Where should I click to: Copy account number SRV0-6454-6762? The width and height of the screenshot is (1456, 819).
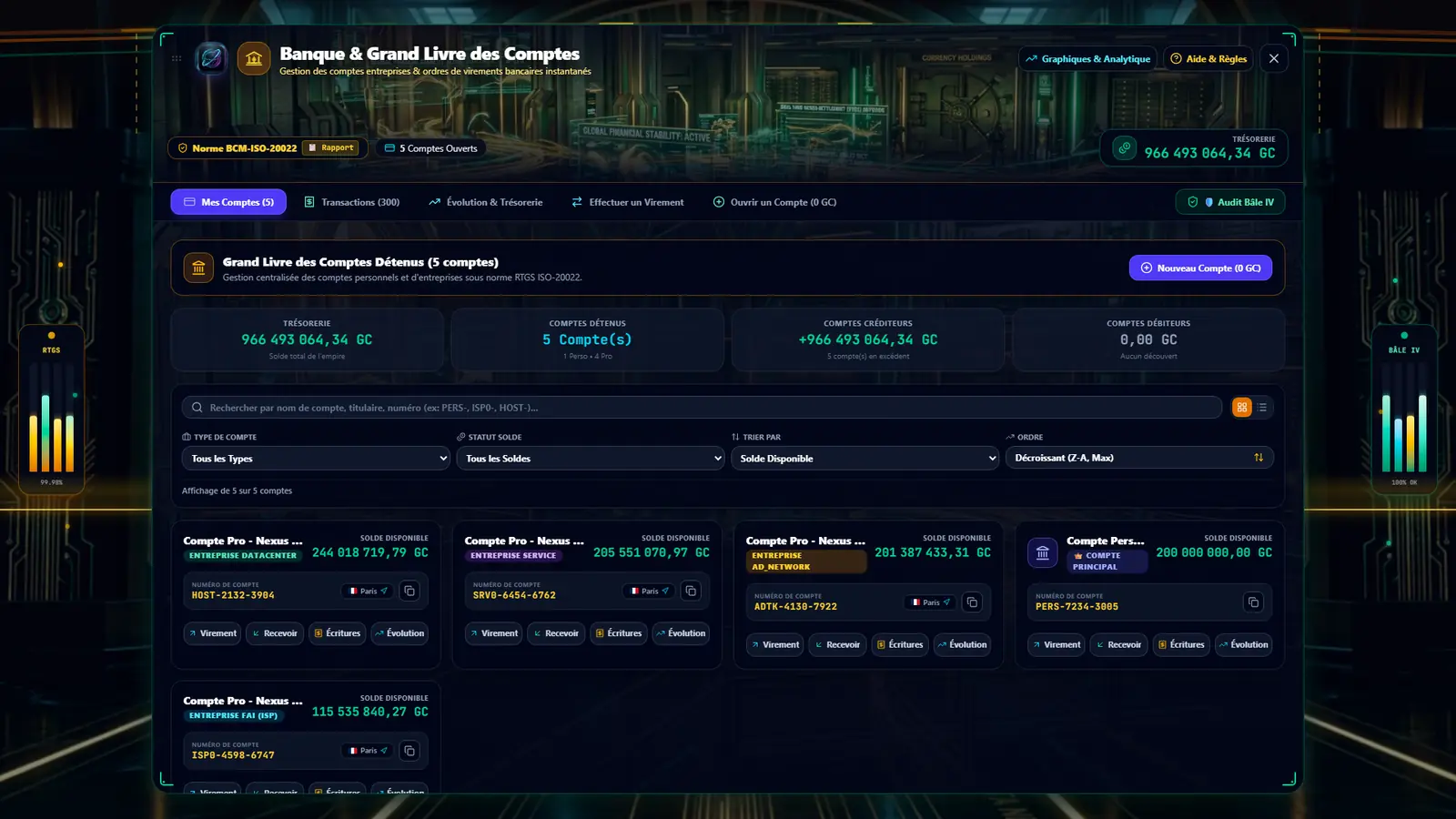[x=691, y=591]
